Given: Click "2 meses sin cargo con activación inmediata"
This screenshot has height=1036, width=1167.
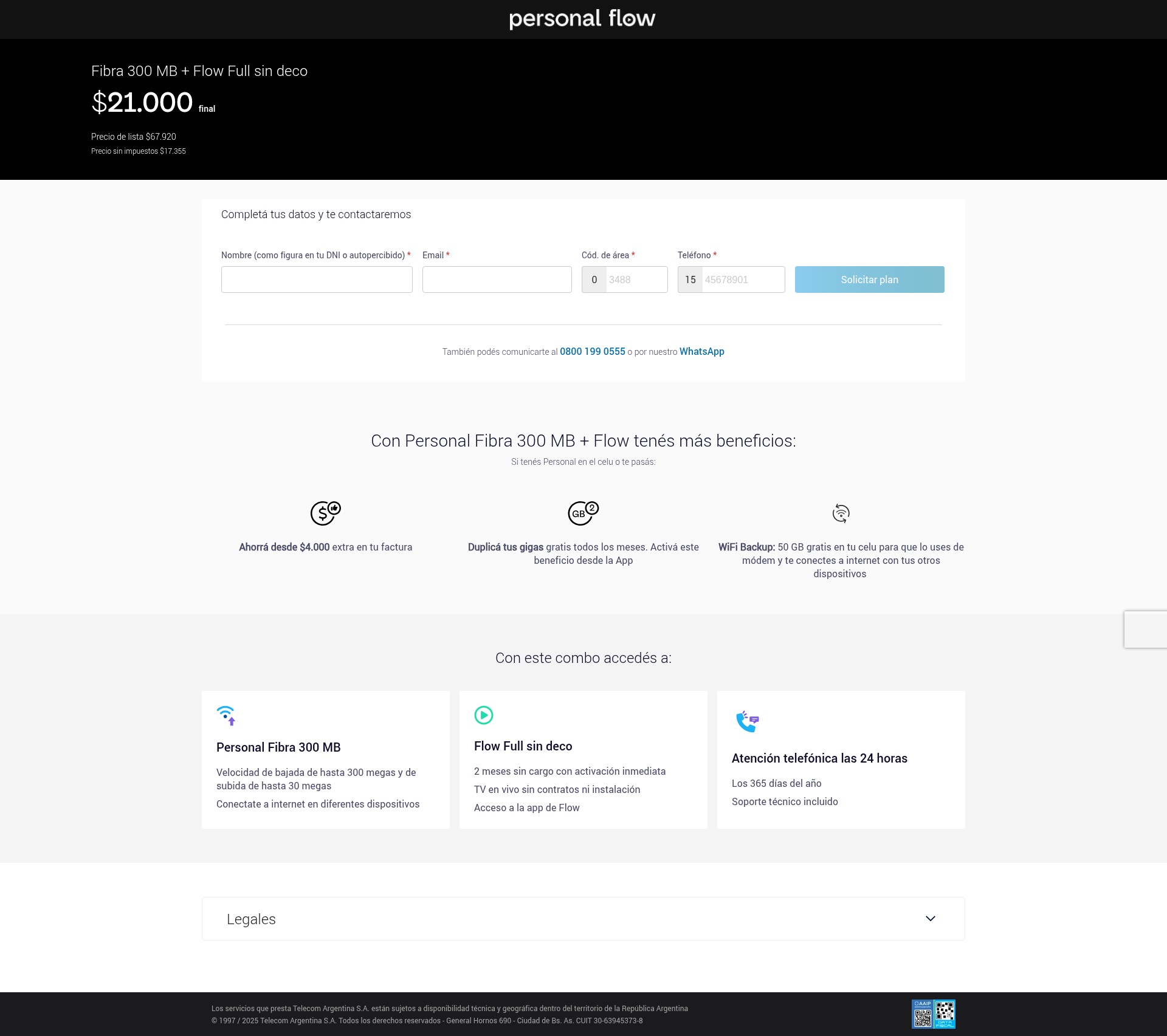Looking at the screenshot, I should point(570,771).
